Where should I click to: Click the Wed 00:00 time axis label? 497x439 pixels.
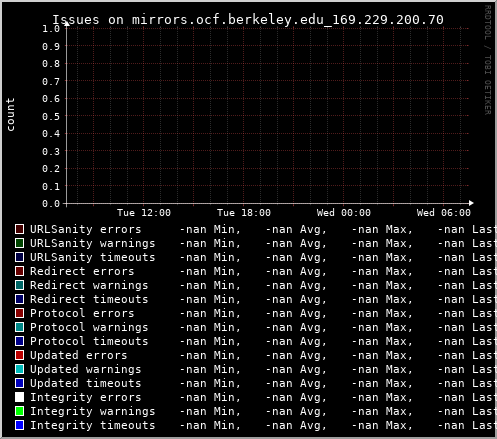pyautogui.click(x=344, y=213)
